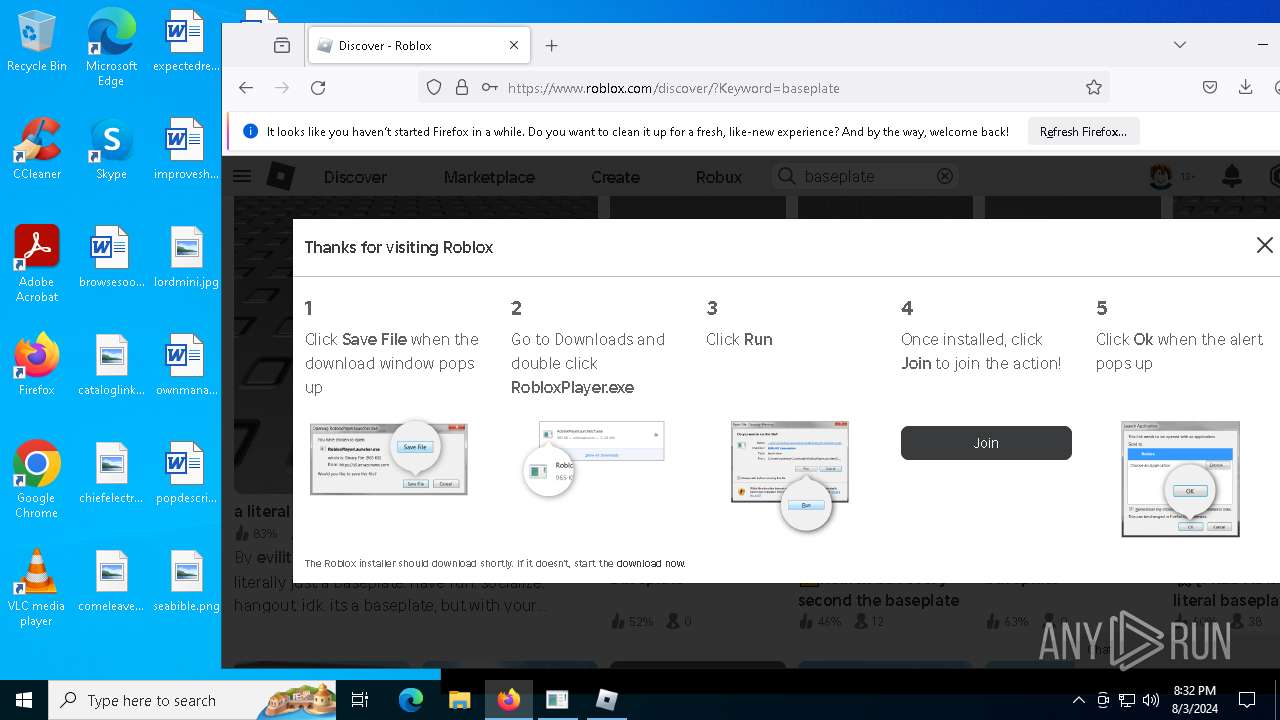This screenshot has width=1280, height=720.
Task: Close the Discover - Roblox tab
Action: click(514, 45)
